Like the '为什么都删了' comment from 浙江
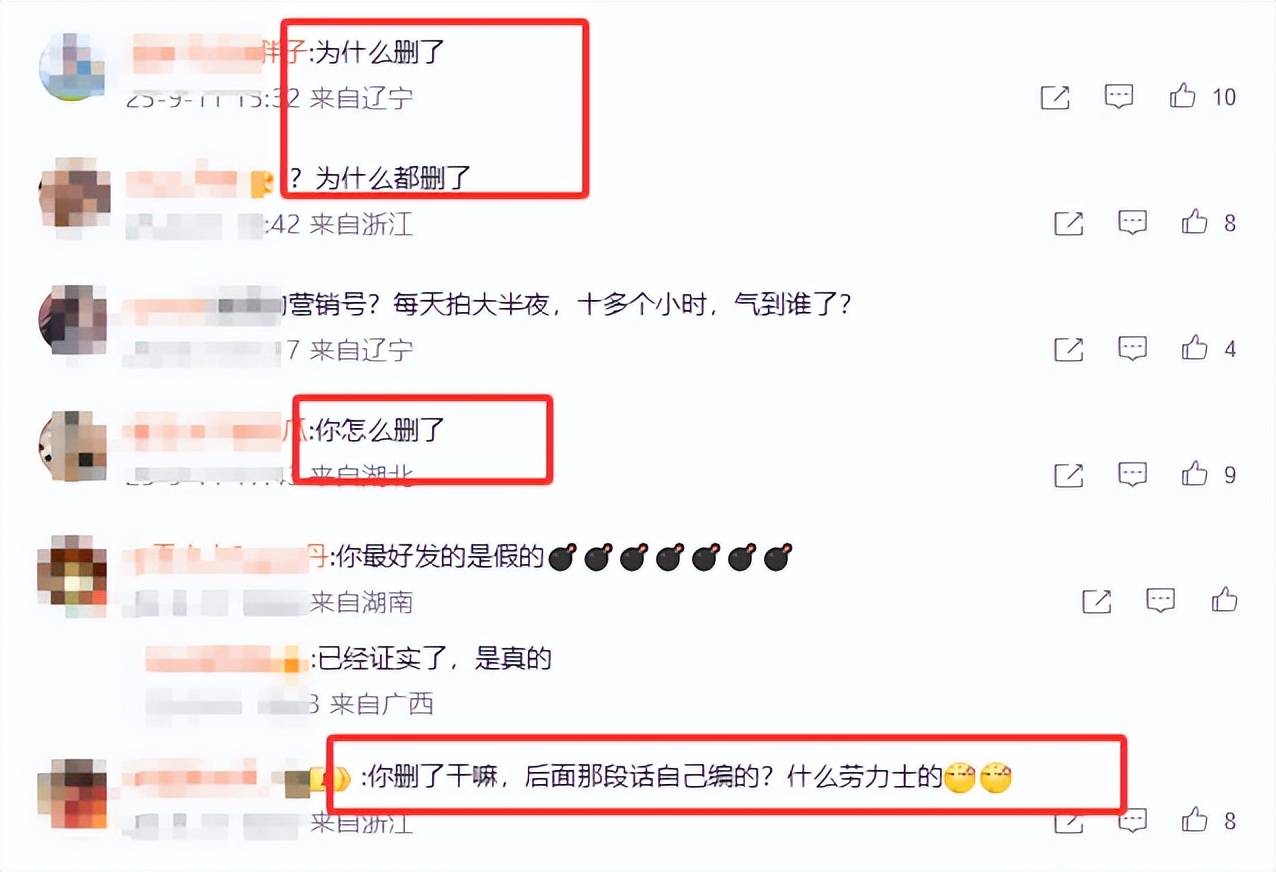Image resolution: width=1276 pixels, height=872 pixels. coord(1195,222)
